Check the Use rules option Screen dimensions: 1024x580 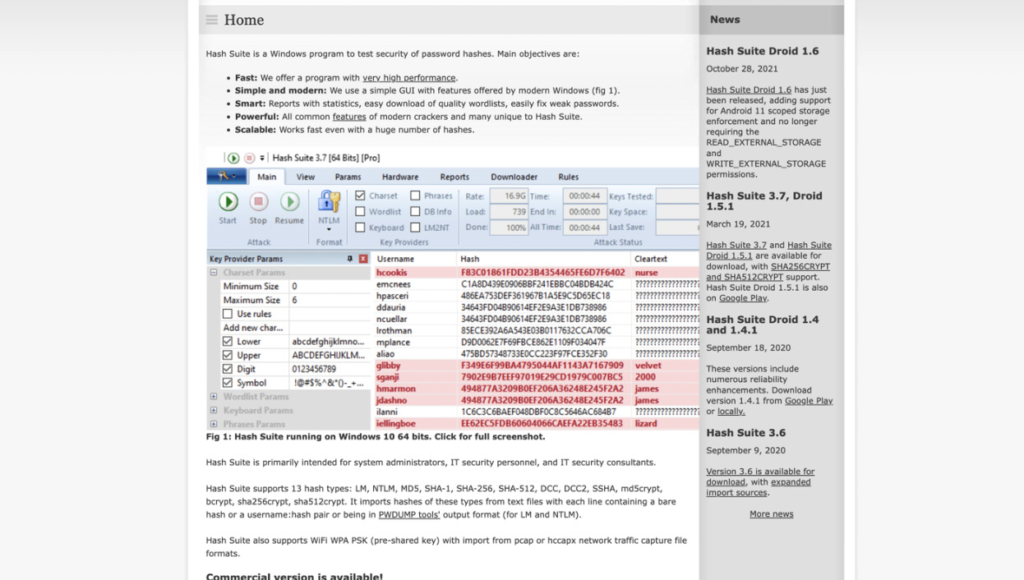click(227, 314)
